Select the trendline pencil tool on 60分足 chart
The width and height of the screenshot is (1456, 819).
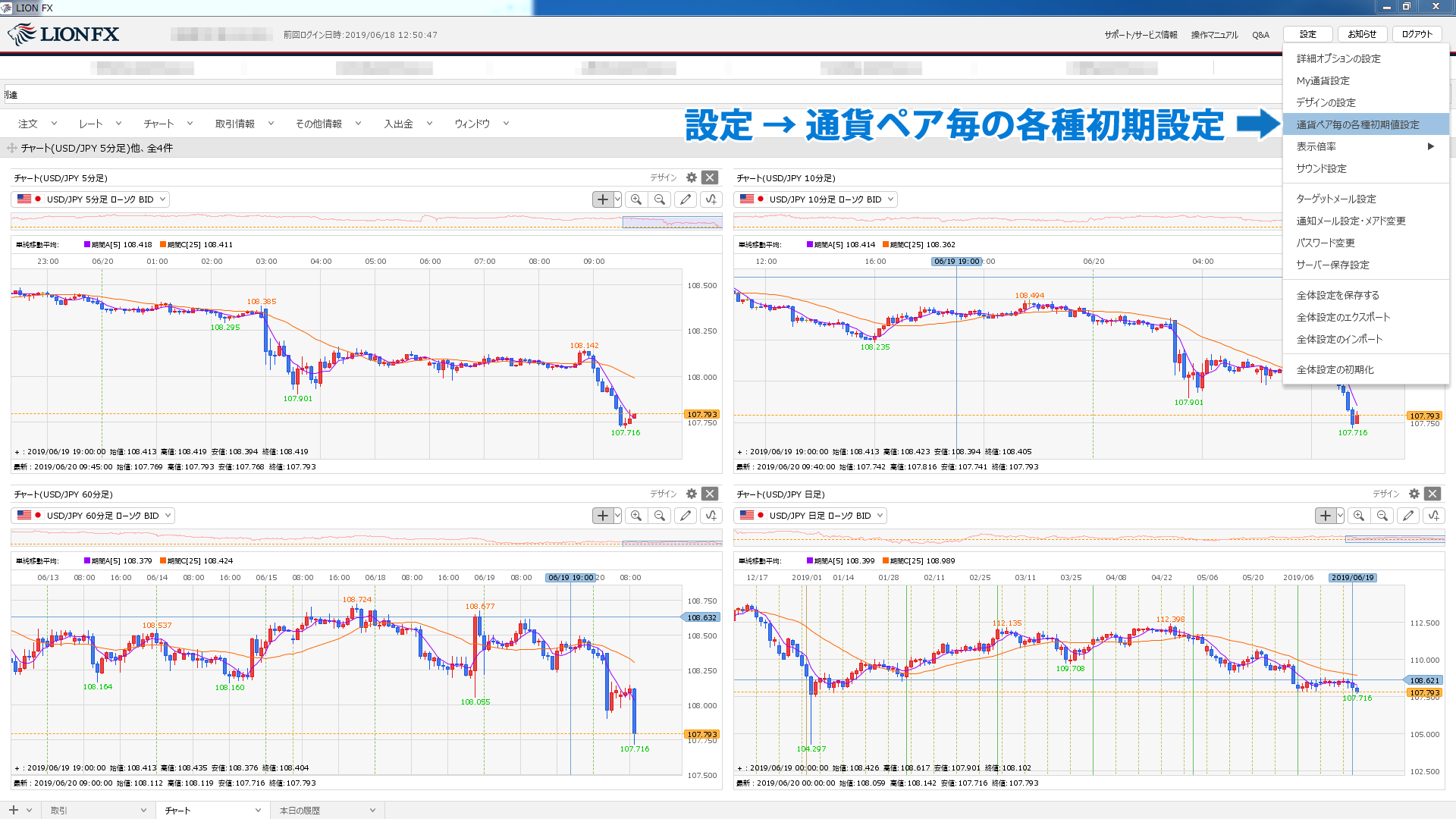coord(686,515)
